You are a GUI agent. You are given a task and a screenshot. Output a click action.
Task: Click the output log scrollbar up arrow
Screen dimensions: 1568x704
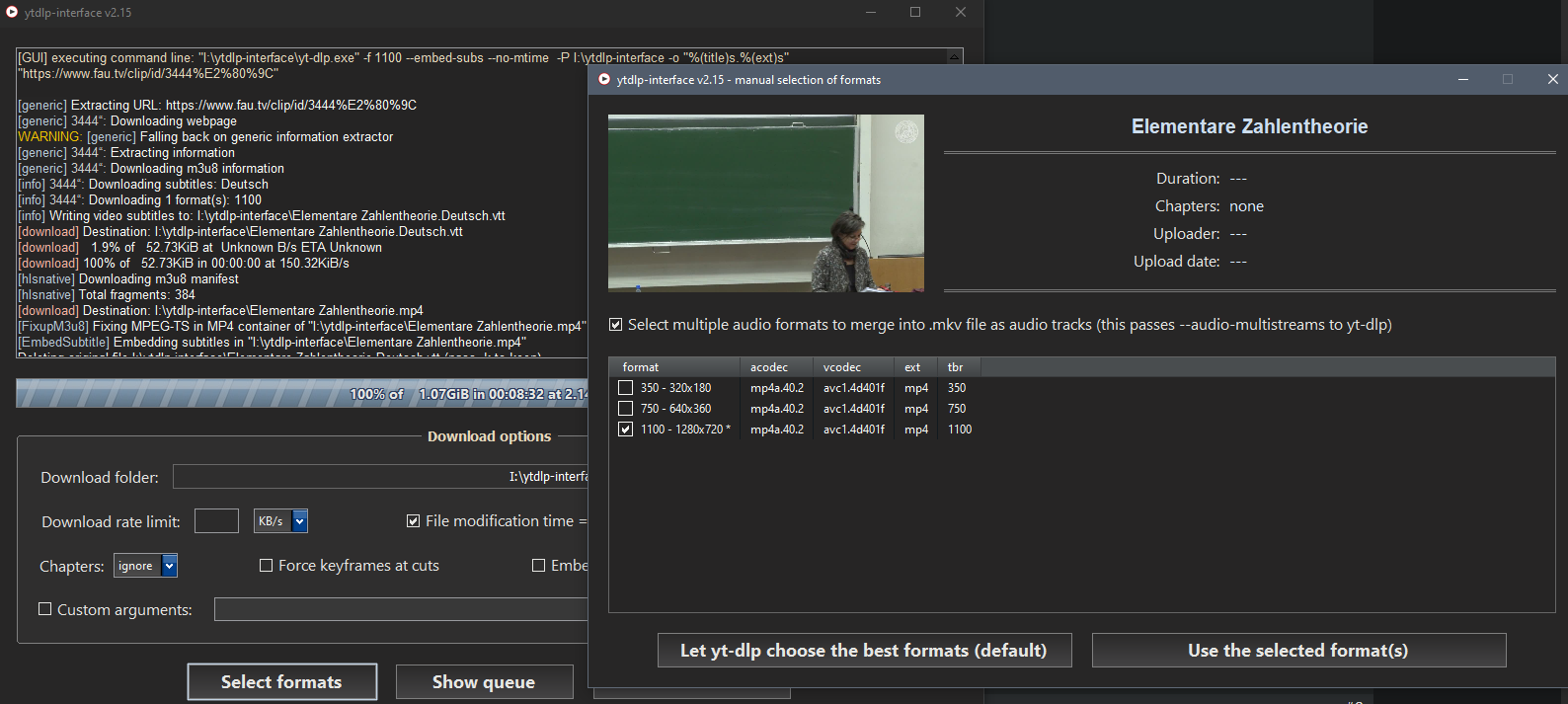[x=954, y=57]
